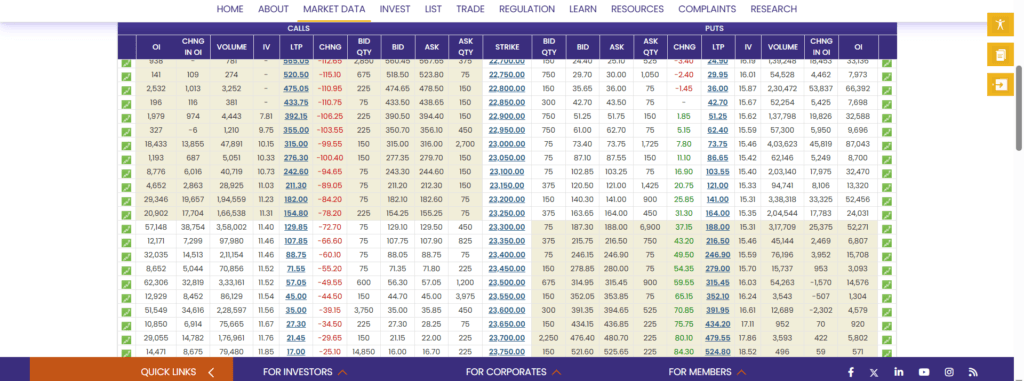The image size is (1024, 381).
Task: Click the call LTP 315.00 link
Action: (x=295, y=144)
